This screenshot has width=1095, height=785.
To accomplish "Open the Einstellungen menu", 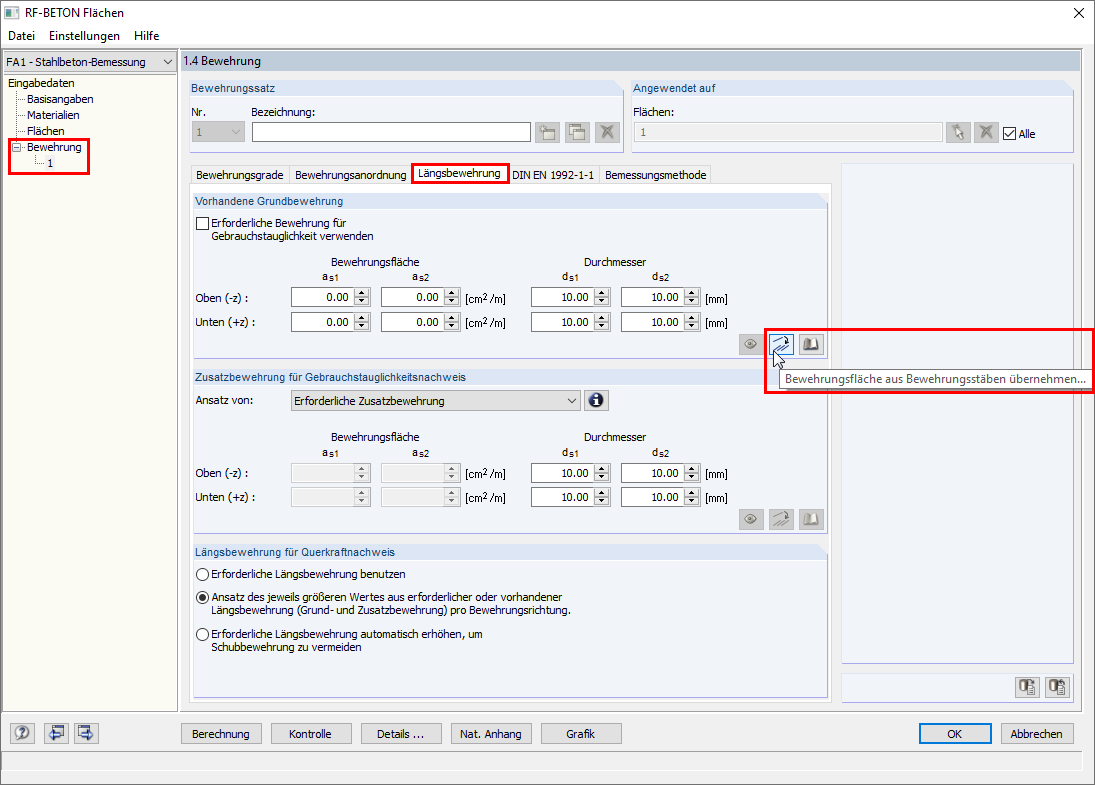I will 84,36.
